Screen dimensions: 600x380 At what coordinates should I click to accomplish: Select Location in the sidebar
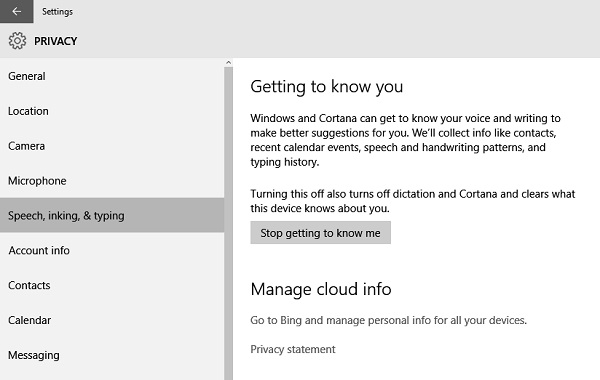(x=112, y=111)
